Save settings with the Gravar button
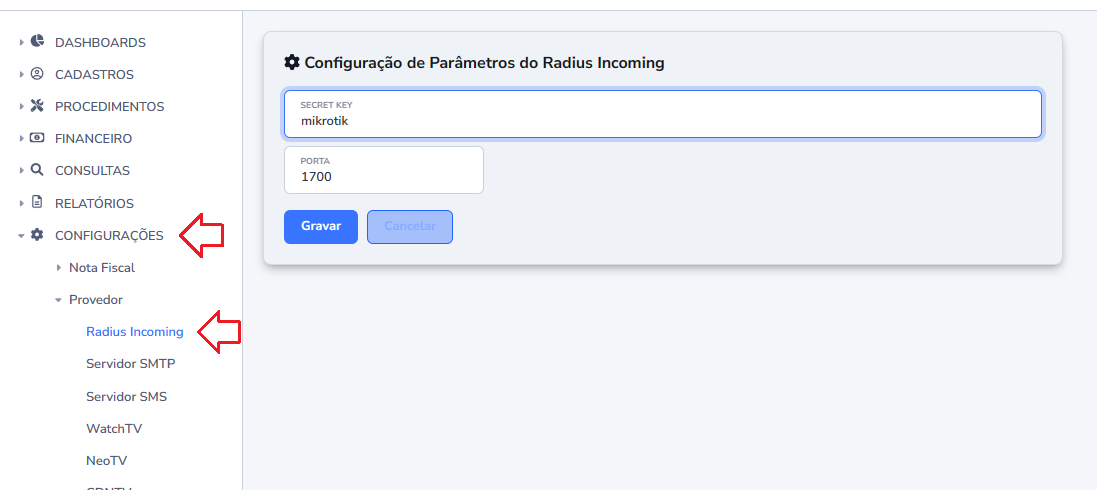The height and width of the screenshot is (490, 1097). coord(321,227)
